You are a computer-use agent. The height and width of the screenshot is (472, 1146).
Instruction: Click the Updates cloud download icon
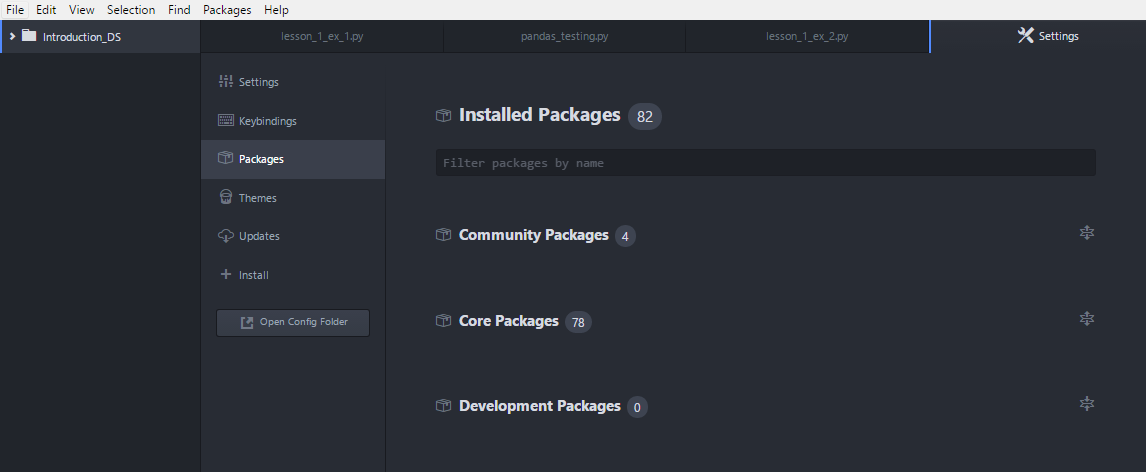(x=225, y=236)
